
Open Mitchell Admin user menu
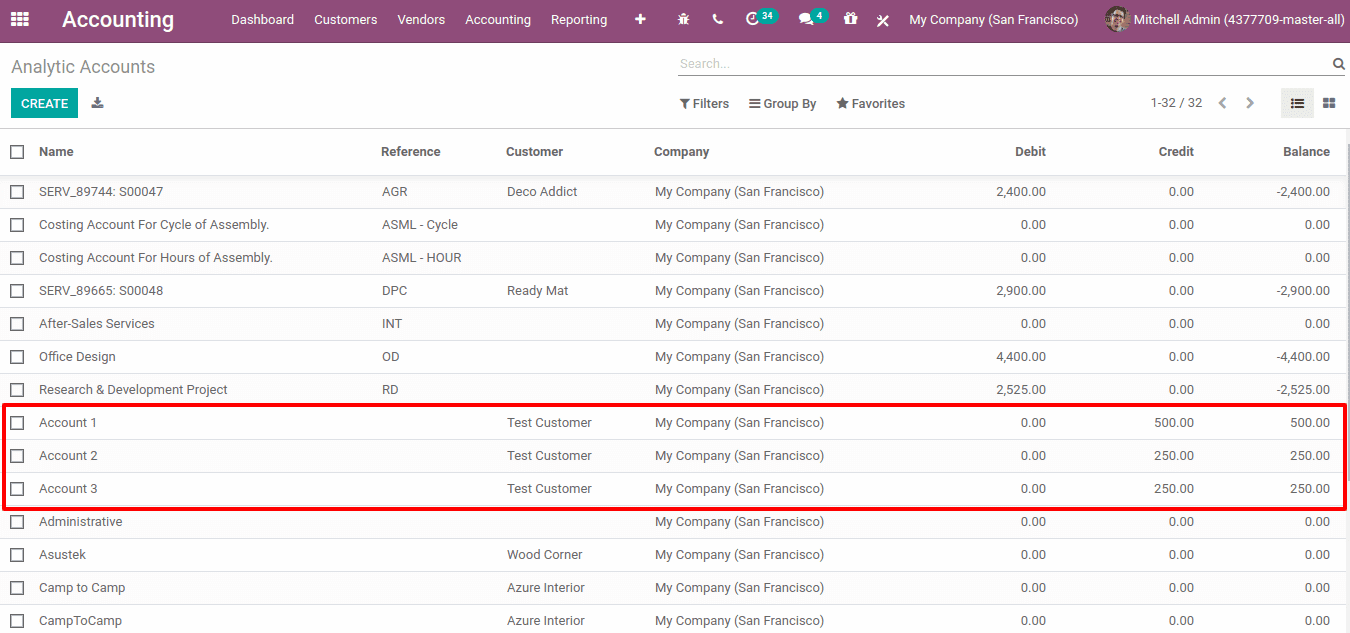1225,20
